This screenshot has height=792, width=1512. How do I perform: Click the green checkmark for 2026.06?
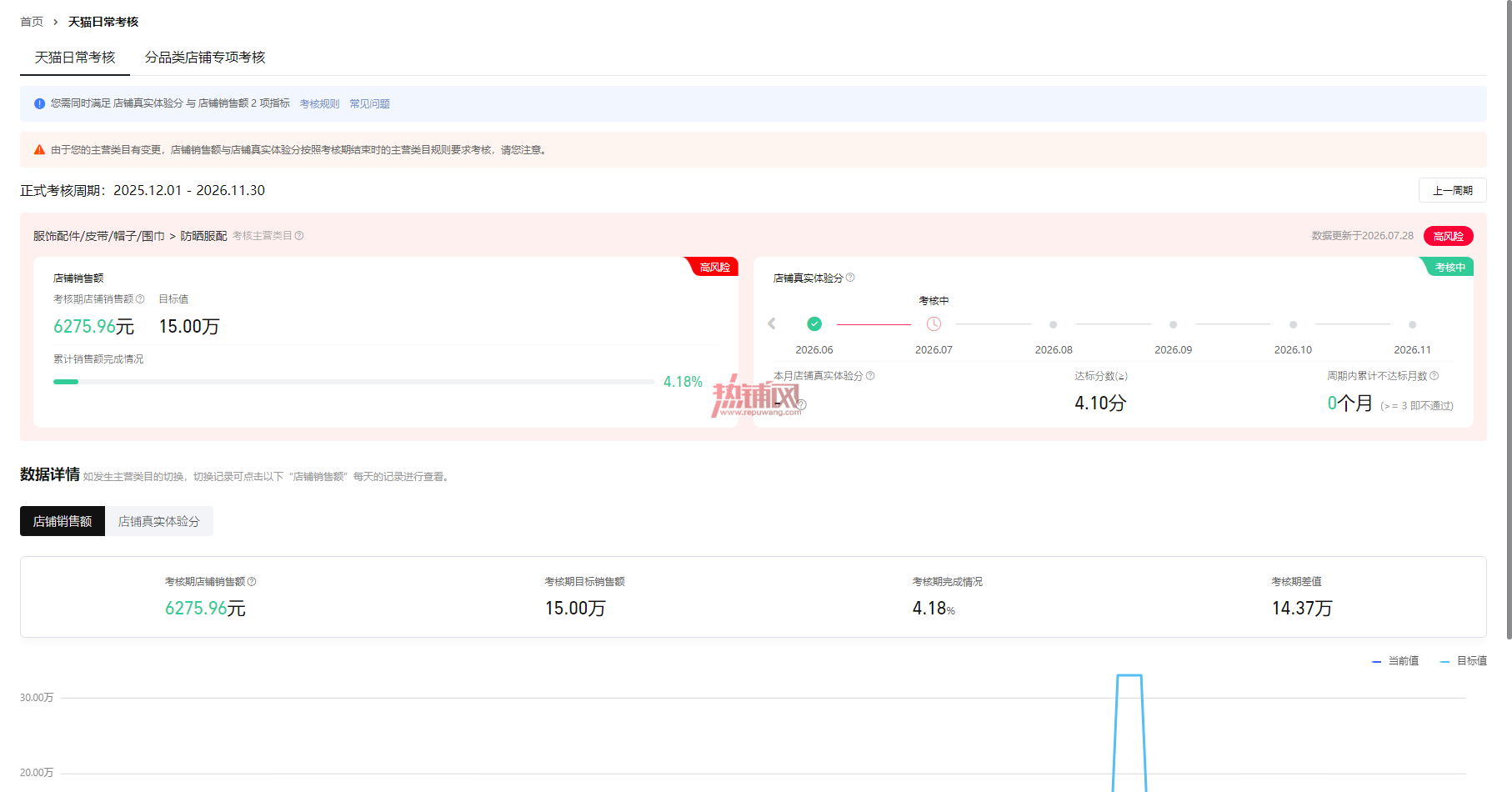pos(814,324)
